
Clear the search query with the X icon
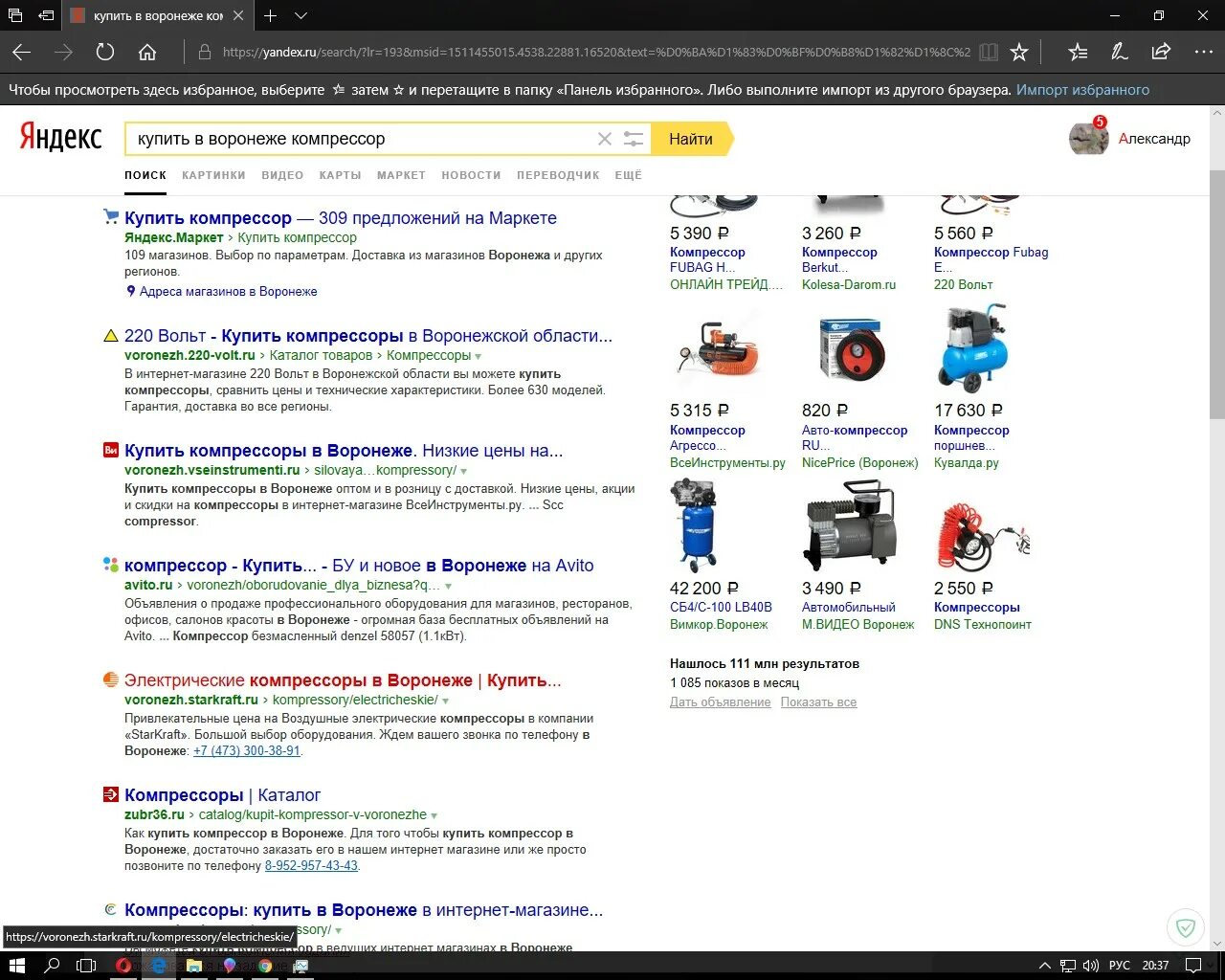605,139
